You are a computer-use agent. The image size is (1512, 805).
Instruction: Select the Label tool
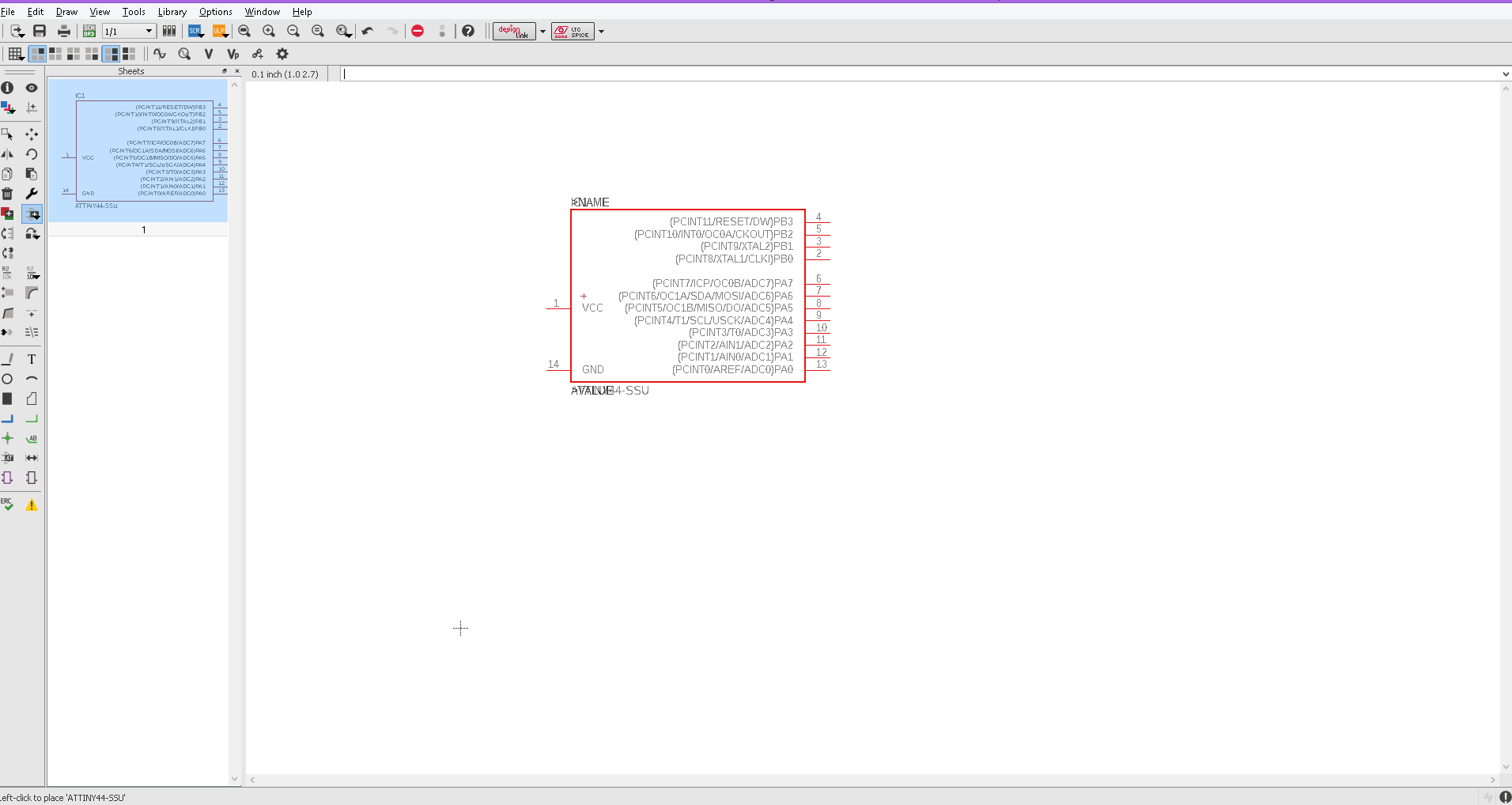click(32, 438)
